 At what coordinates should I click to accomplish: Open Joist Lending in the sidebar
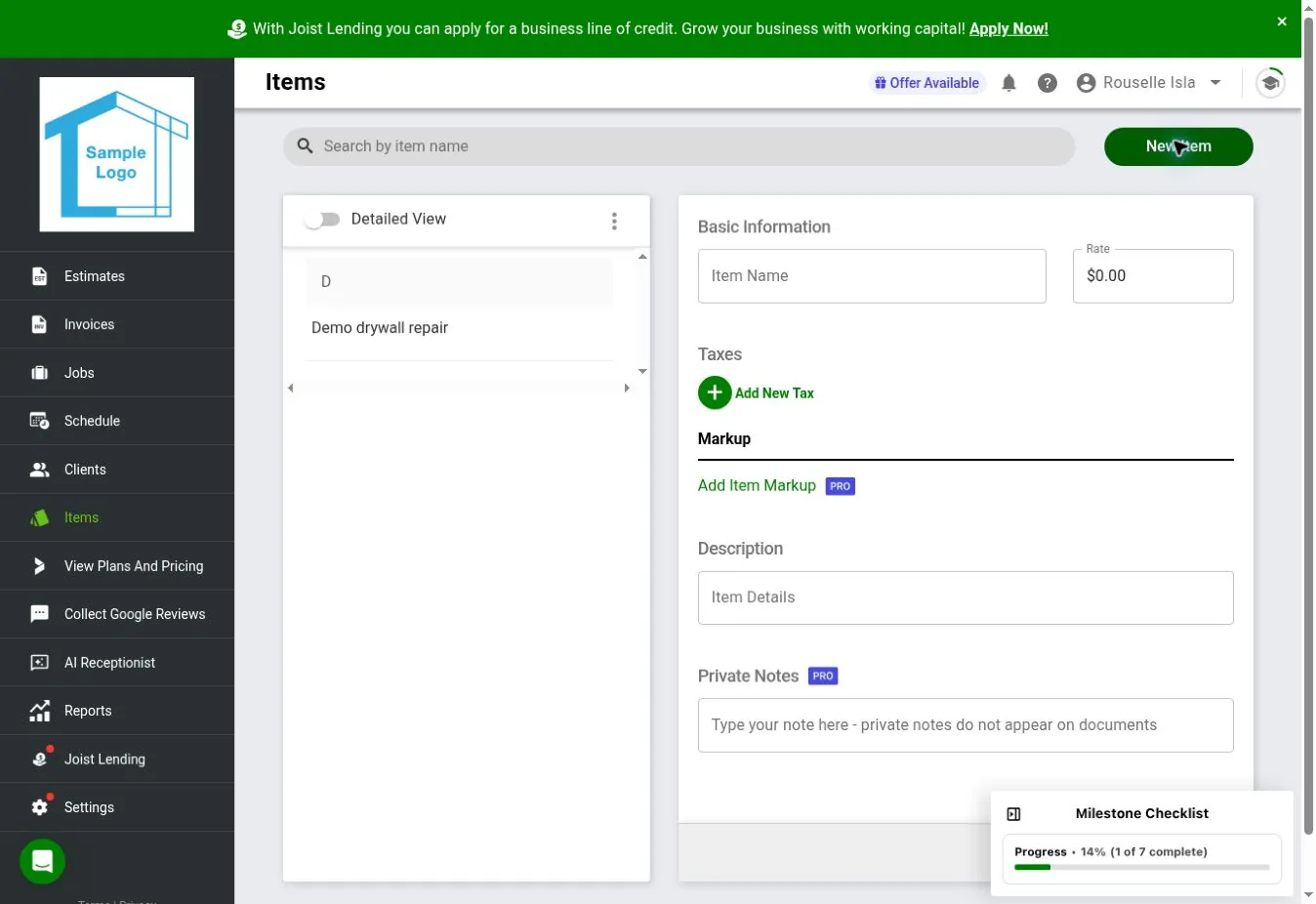(x=117, y=760)
